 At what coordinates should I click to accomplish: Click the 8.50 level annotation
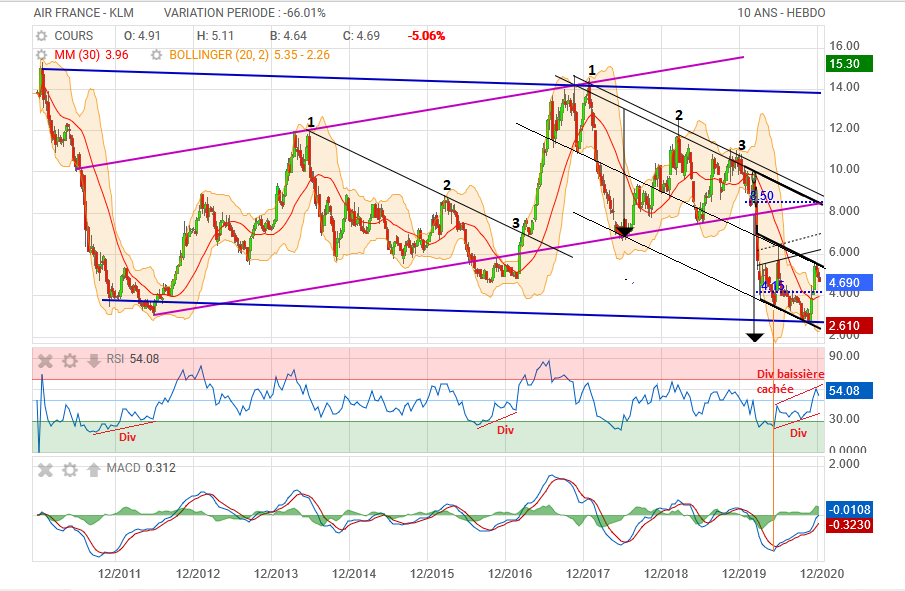click(x=762, y=196)
